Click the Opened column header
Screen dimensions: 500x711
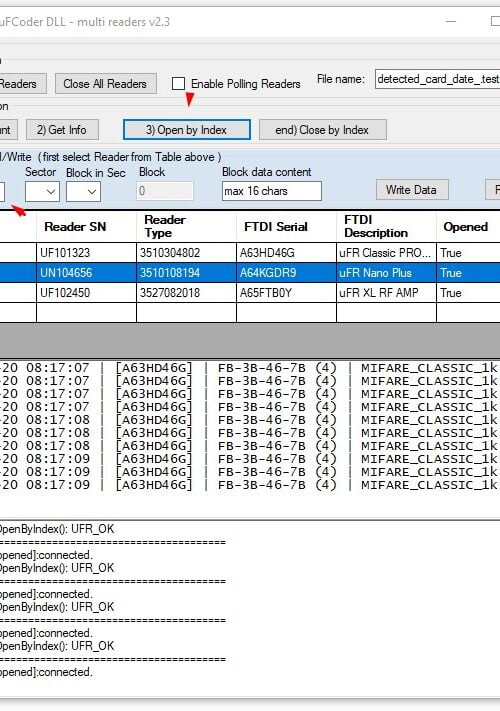click(468, 226)
